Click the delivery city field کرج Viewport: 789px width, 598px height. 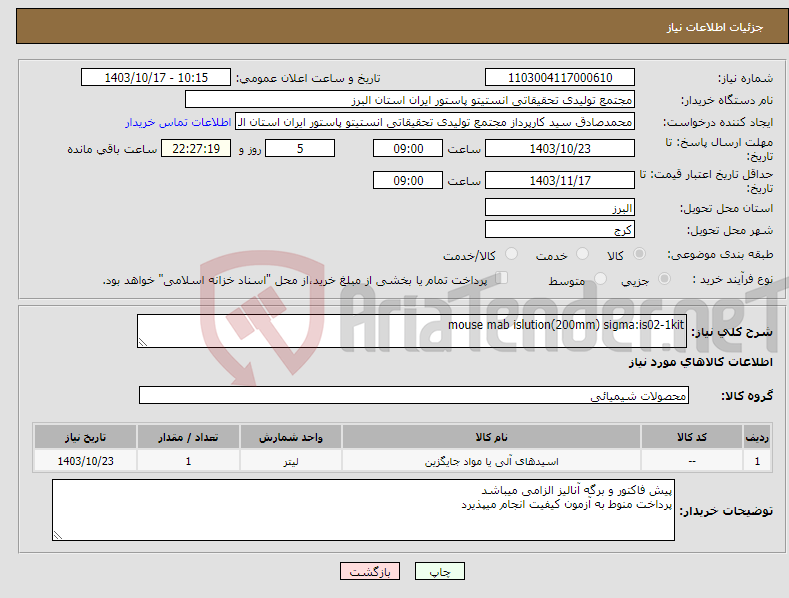coord(560,230)
